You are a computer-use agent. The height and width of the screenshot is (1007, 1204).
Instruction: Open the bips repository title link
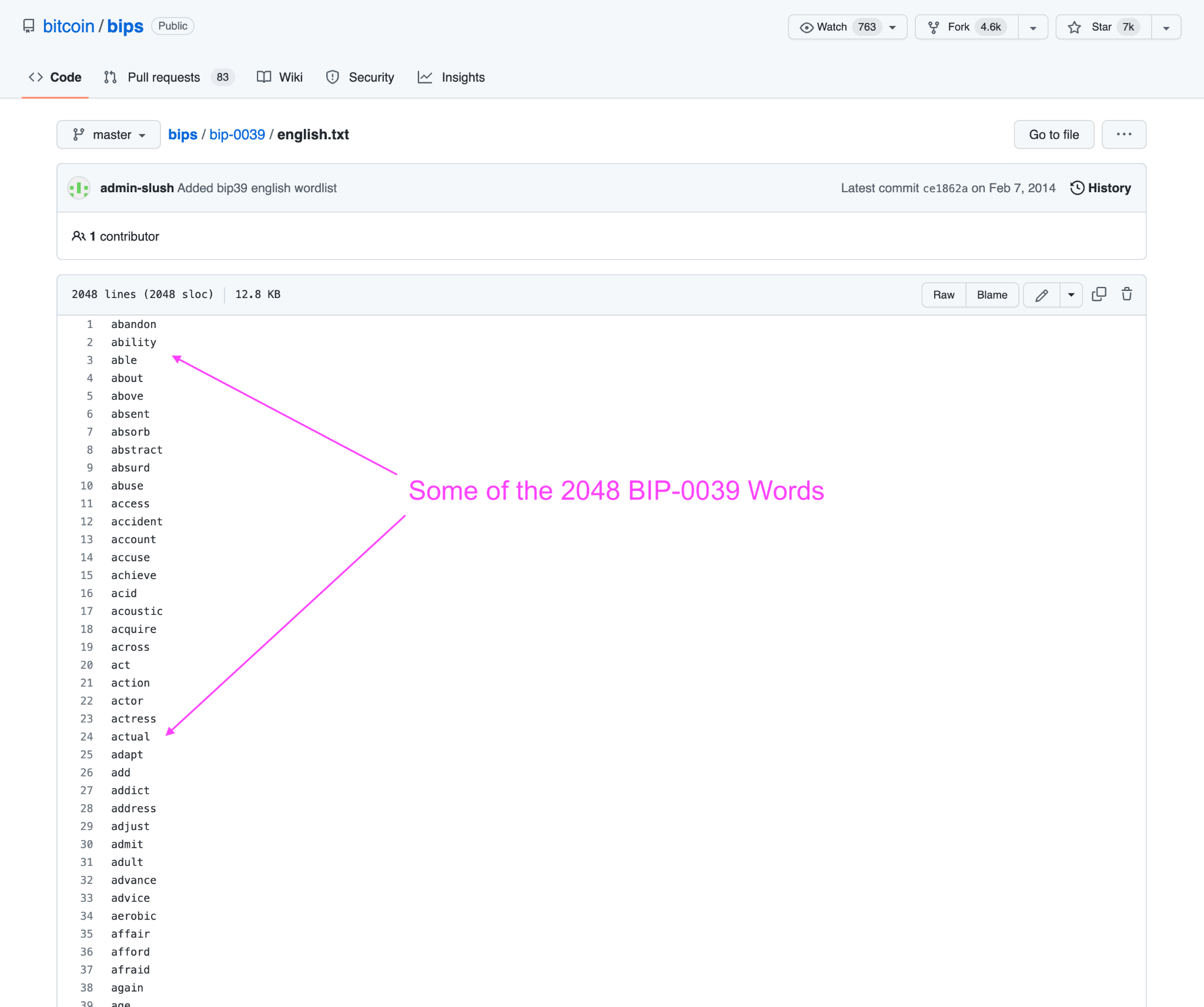coord(125,26)
